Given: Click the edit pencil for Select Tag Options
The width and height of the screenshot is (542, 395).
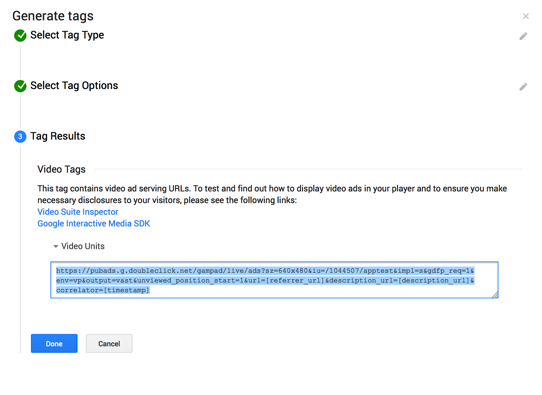Looking at the screenshot, I should (523, 87).
